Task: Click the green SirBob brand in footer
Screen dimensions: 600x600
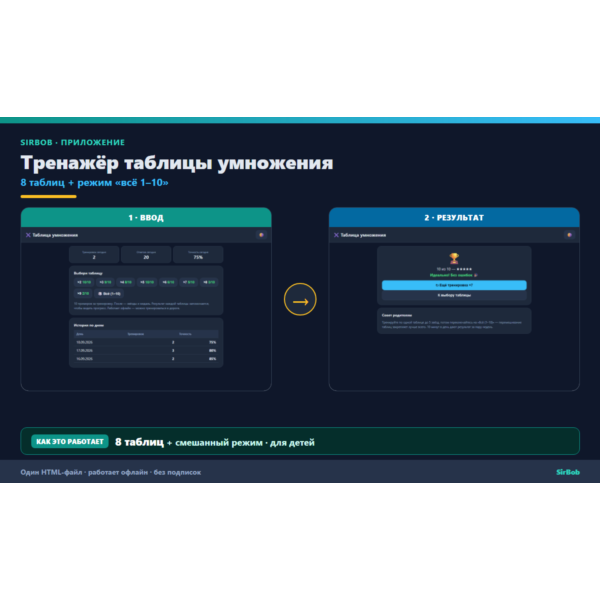Action: click(568, 472)
